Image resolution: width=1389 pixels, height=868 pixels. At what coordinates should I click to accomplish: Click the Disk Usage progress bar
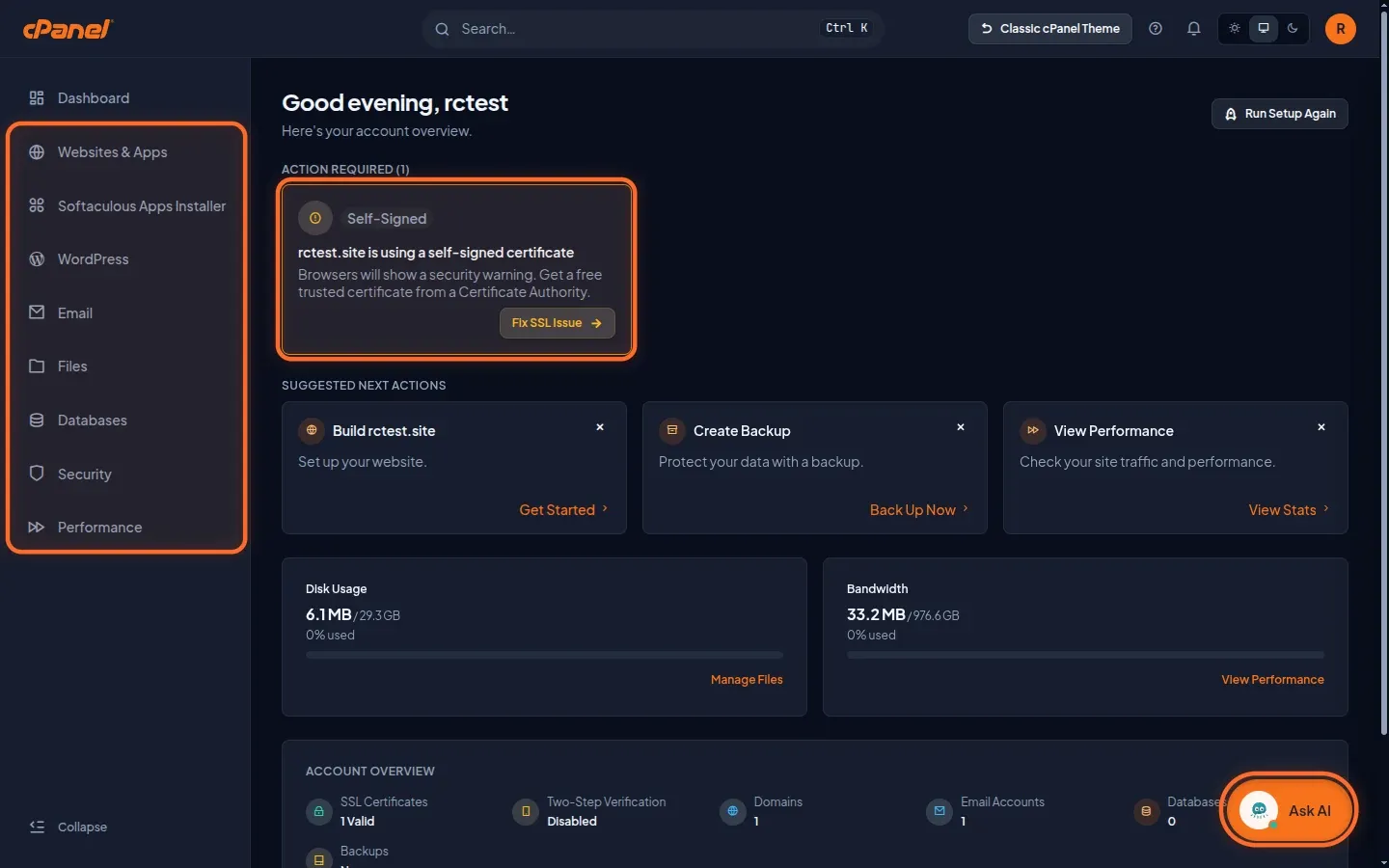tap(544, 655)
